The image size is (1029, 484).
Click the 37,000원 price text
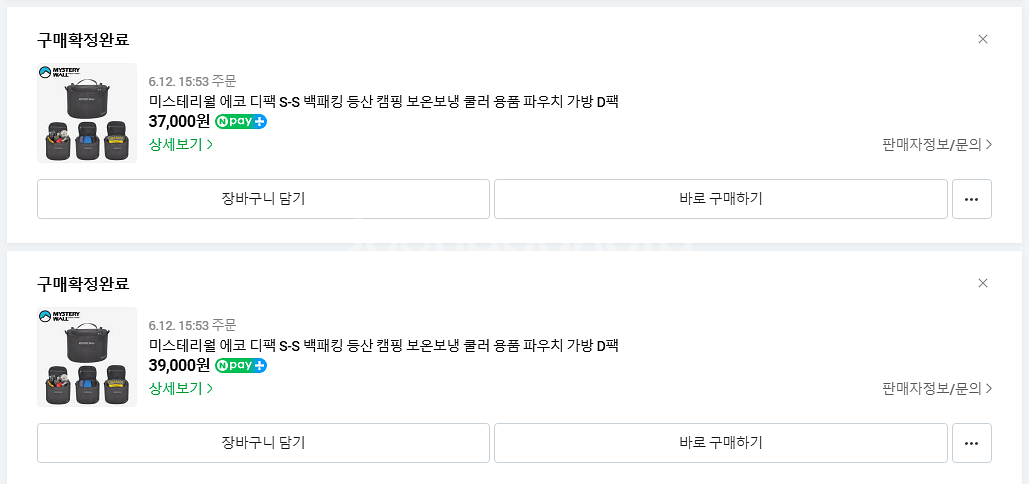click(x=179, y=122)
